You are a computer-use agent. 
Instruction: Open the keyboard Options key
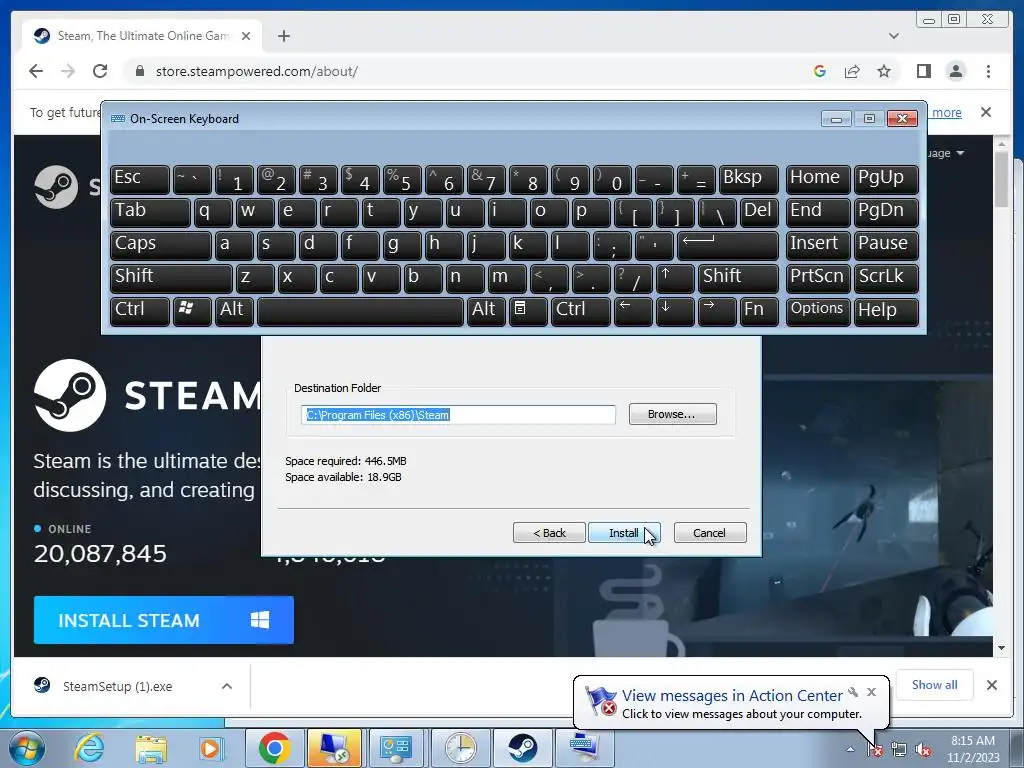click(x=818, y=311)
